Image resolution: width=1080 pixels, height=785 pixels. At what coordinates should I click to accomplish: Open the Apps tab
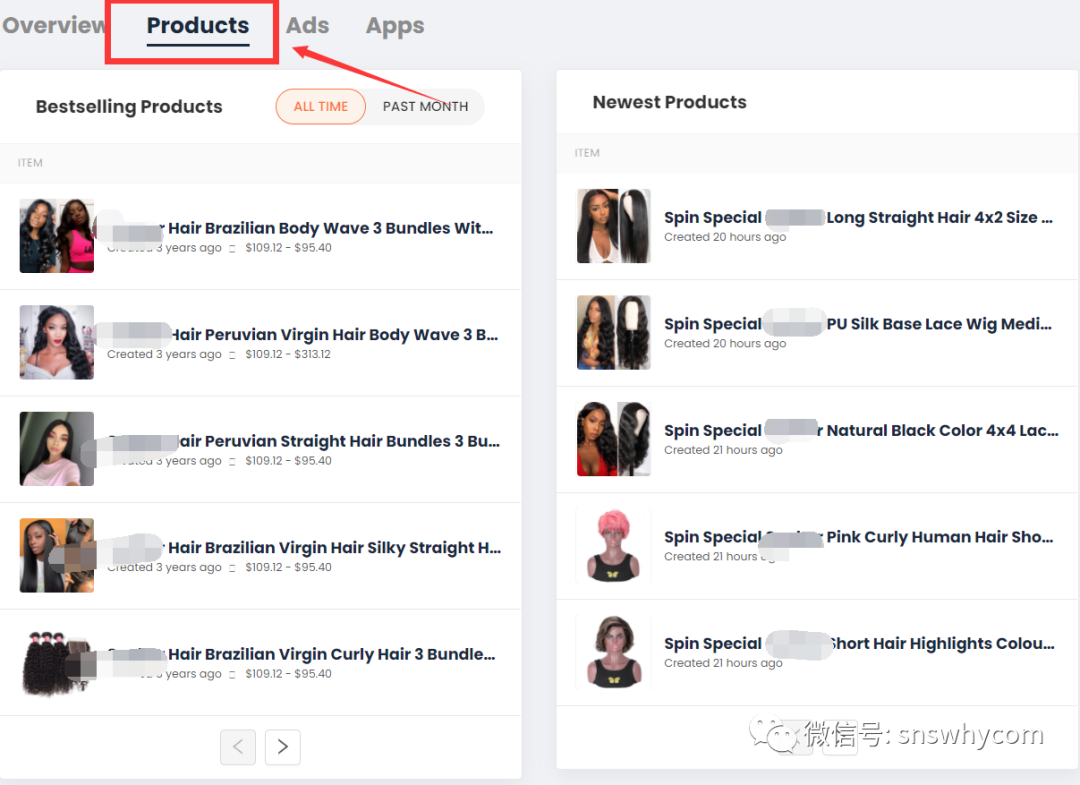tap(394, 26)
